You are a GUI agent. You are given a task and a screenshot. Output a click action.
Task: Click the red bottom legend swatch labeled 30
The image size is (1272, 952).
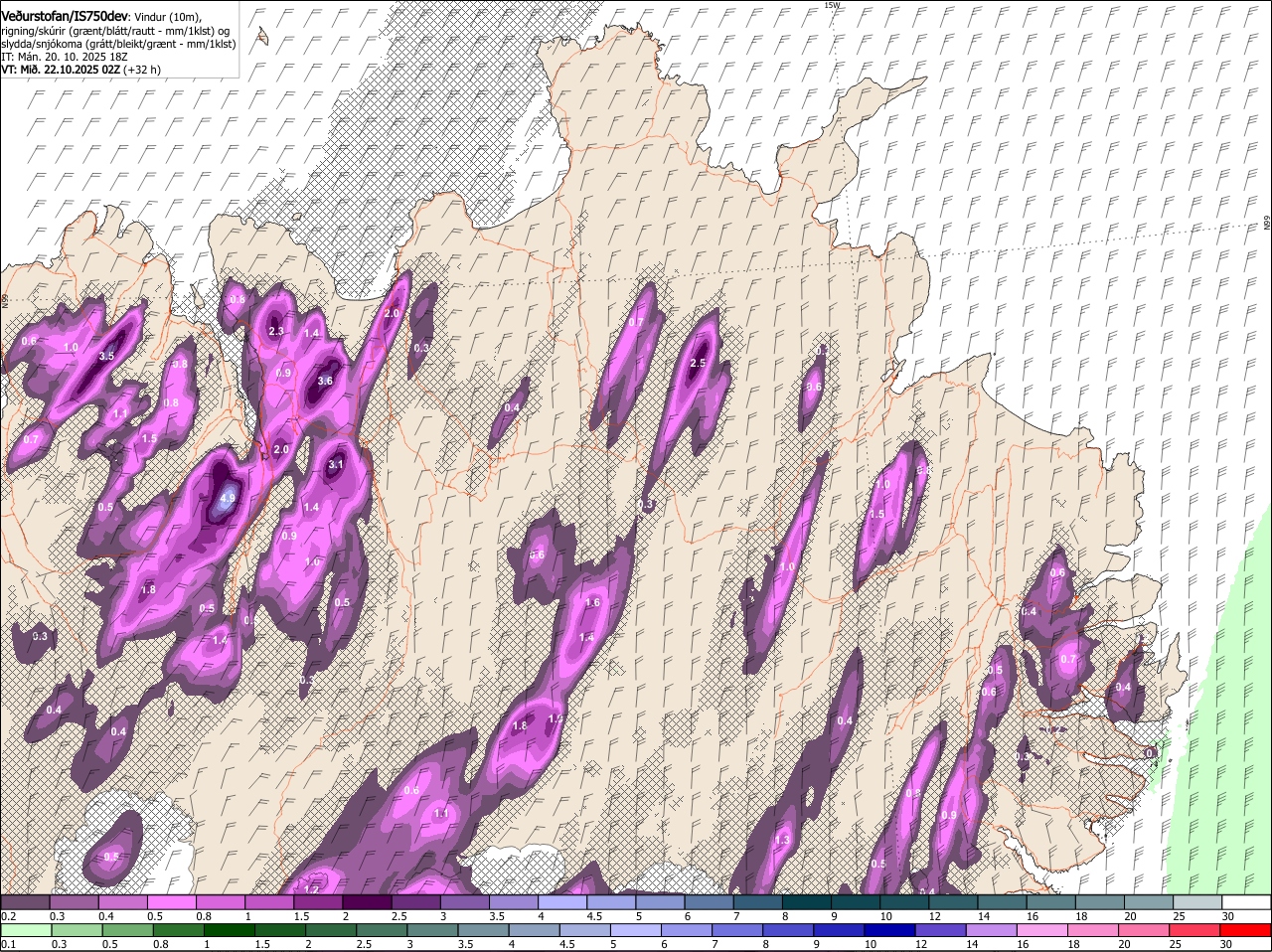[x=1246, y=931]
